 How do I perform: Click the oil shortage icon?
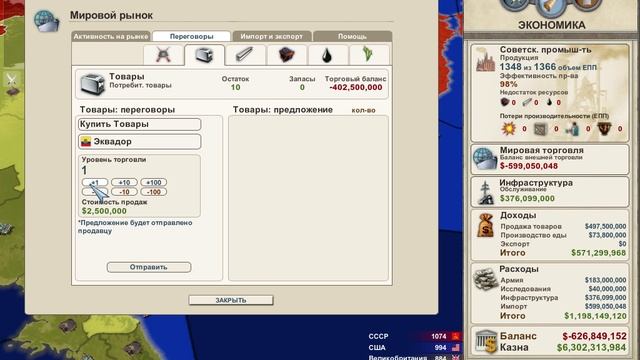tap(549, 102)
